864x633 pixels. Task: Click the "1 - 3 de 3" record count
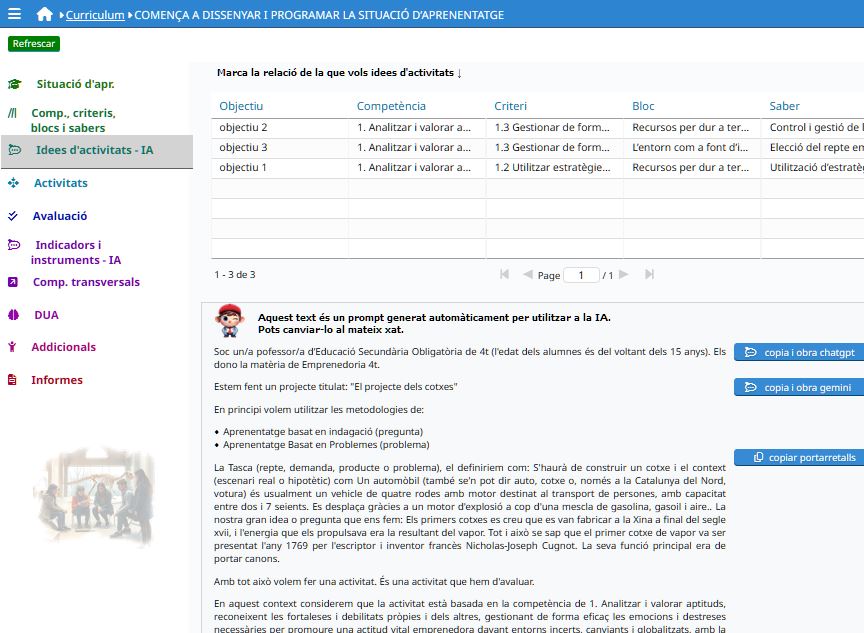tap(235, 274)
